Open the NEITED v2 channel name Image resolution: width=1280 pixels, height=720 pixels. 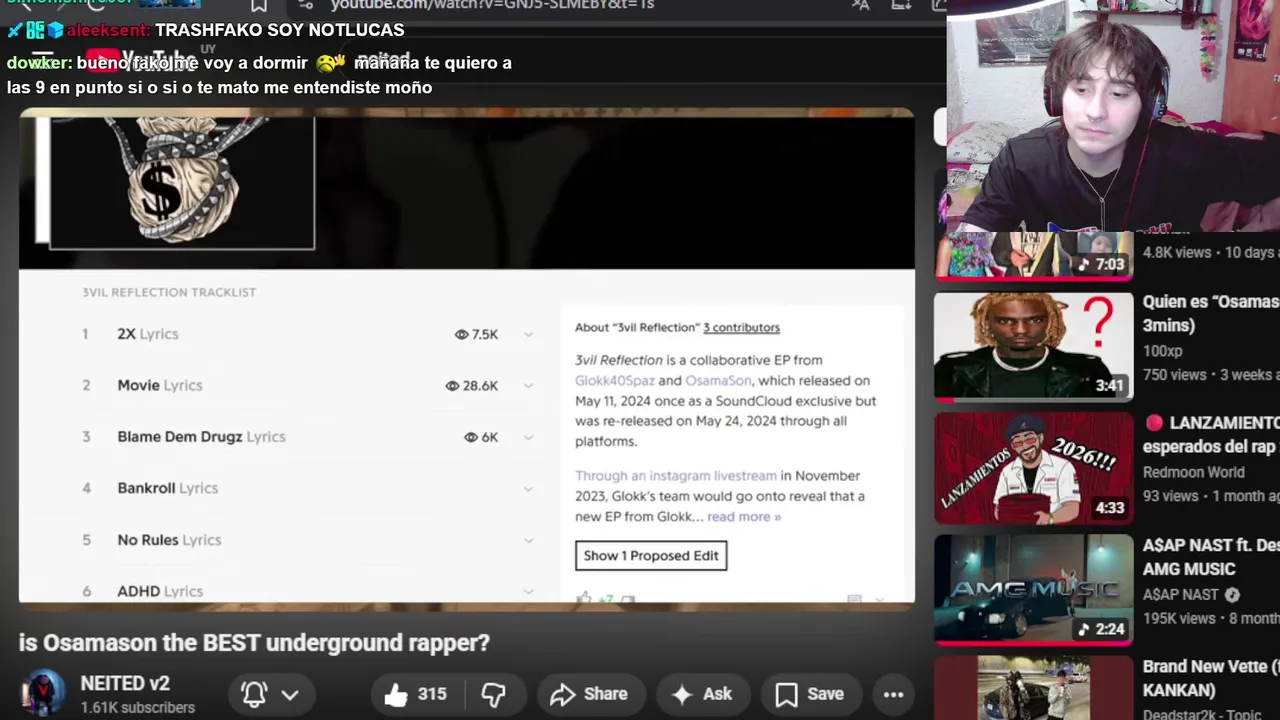(125, 684)
